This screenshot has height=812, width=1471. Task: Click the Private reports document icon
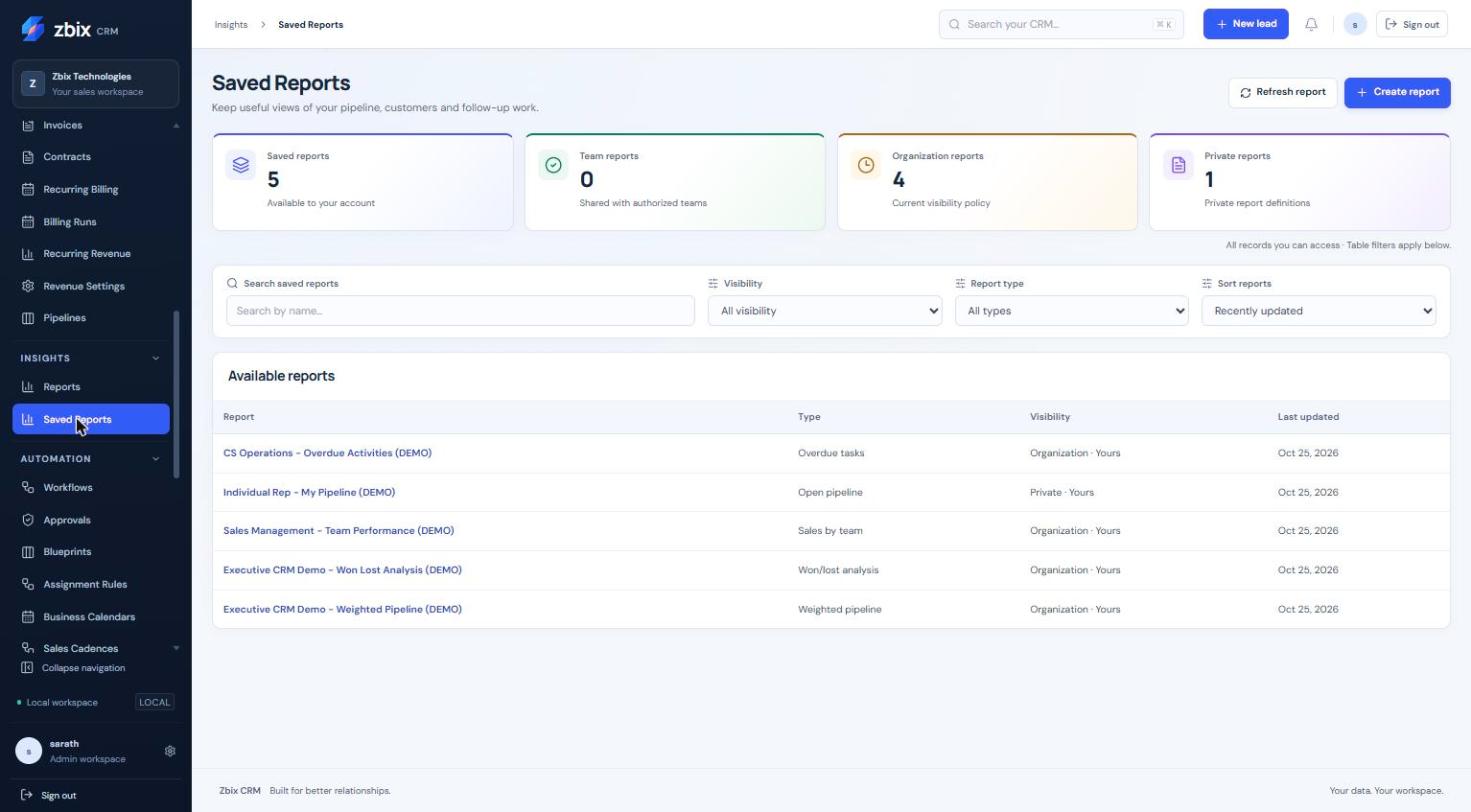click(1178, 165)
